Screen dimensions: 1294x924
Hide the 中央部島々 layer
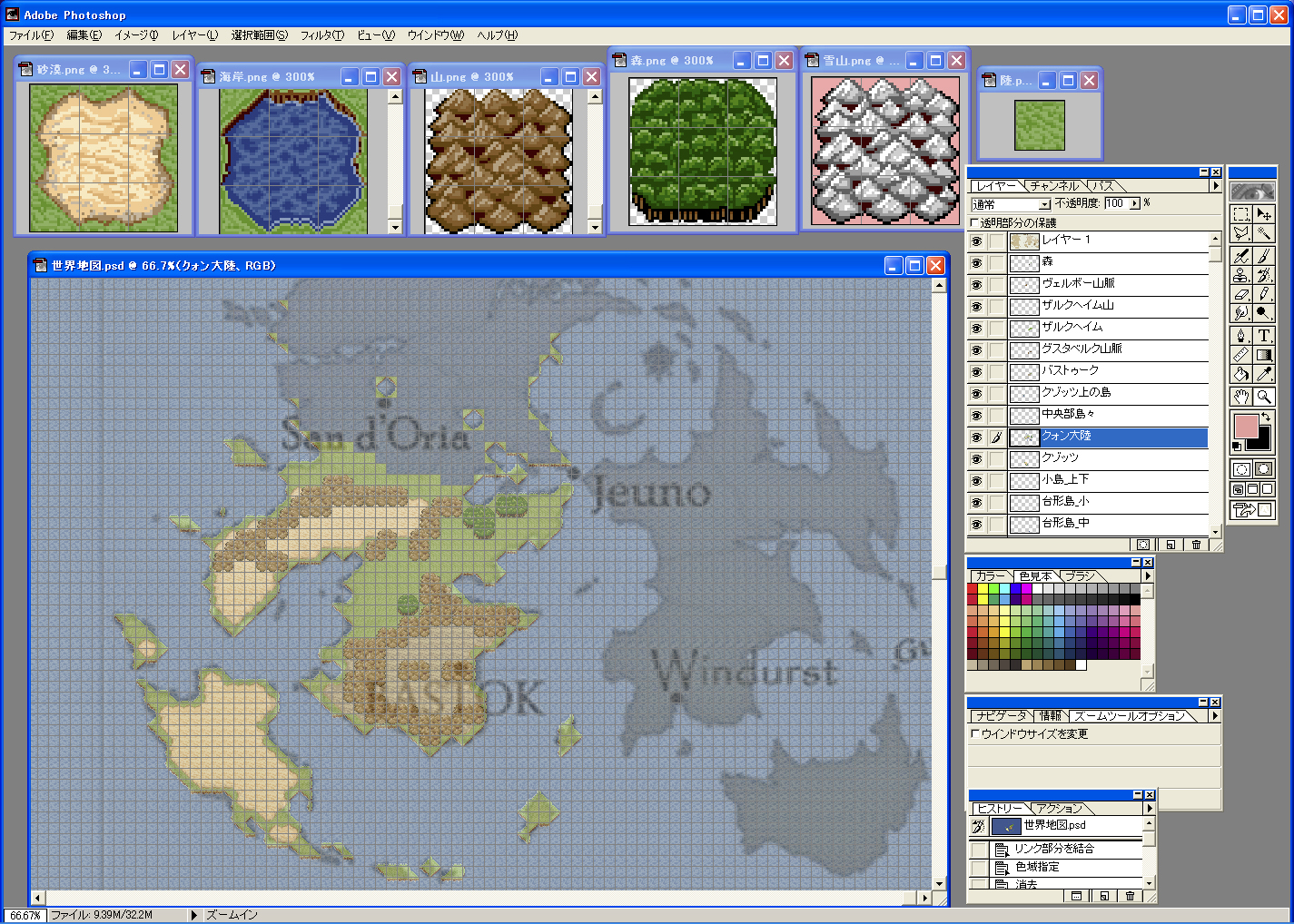click(976, 416)
